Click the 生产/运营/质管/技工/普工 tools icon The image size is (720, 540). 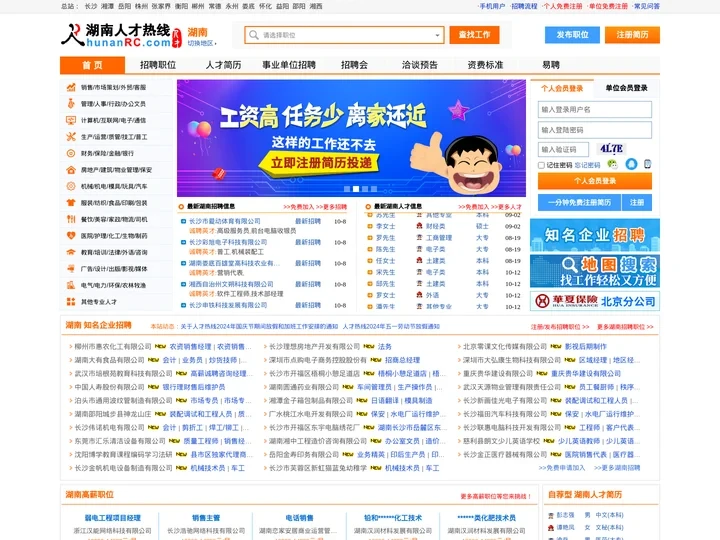pyautogui.click(x=71, y=137)
